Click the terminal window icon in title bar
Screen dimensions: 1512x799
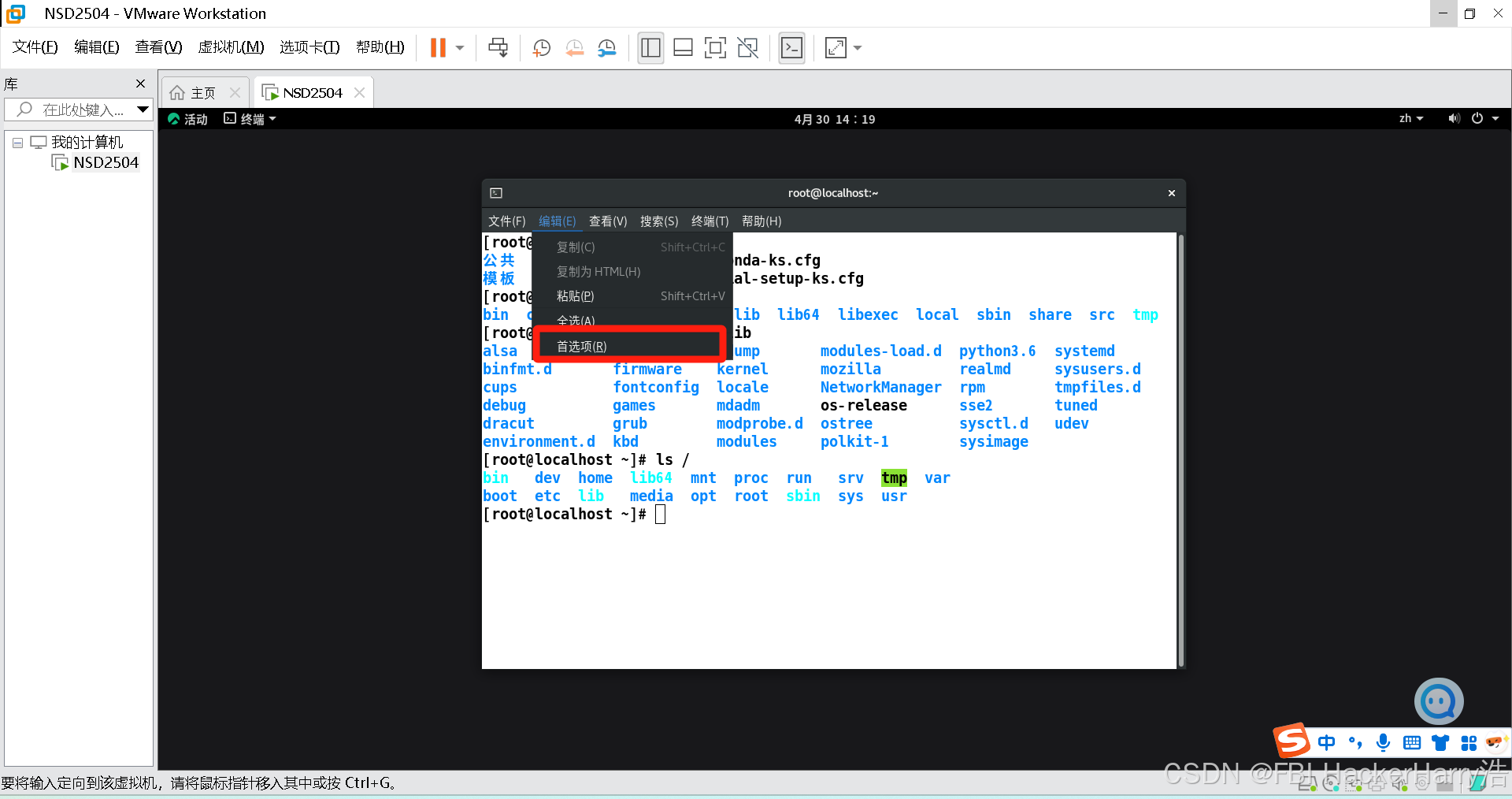click(496, 193)
